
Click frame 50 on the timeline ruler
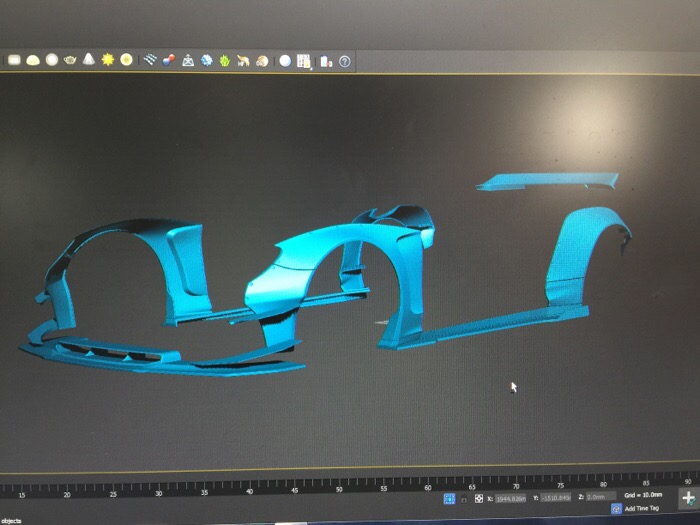[339, 489]
